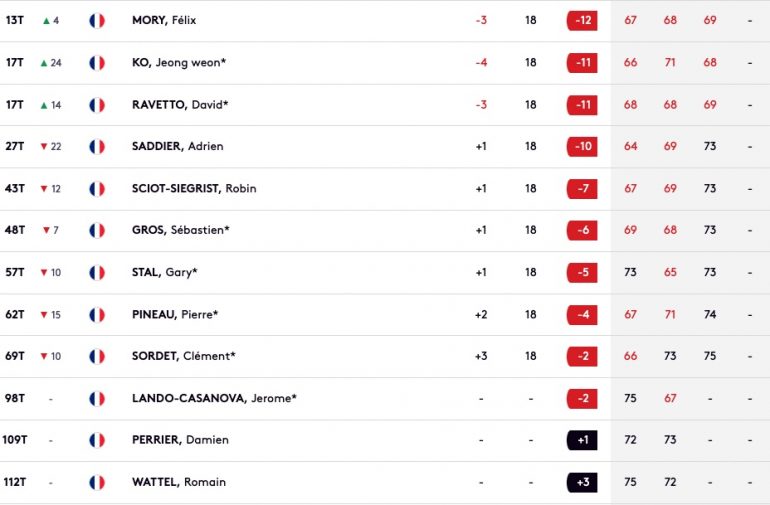Screen dimensions: 770x505
Task: Click the flag beside WATTEL, Romain
Action: pos(97,482)
